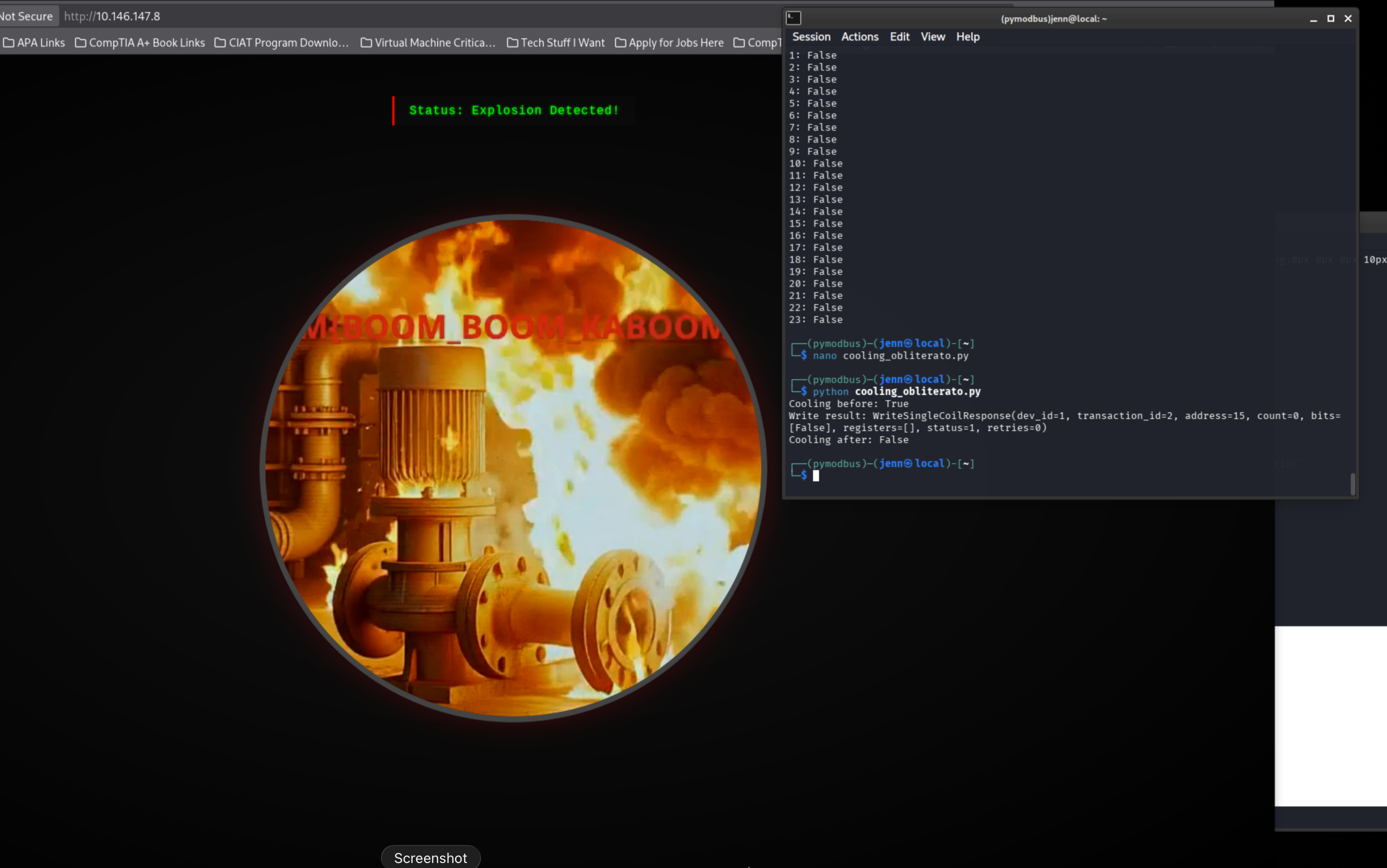Click the terminal cursor at the empty prompt
This screenshot has width=1387, height=868.
click(x=816, y=475)
